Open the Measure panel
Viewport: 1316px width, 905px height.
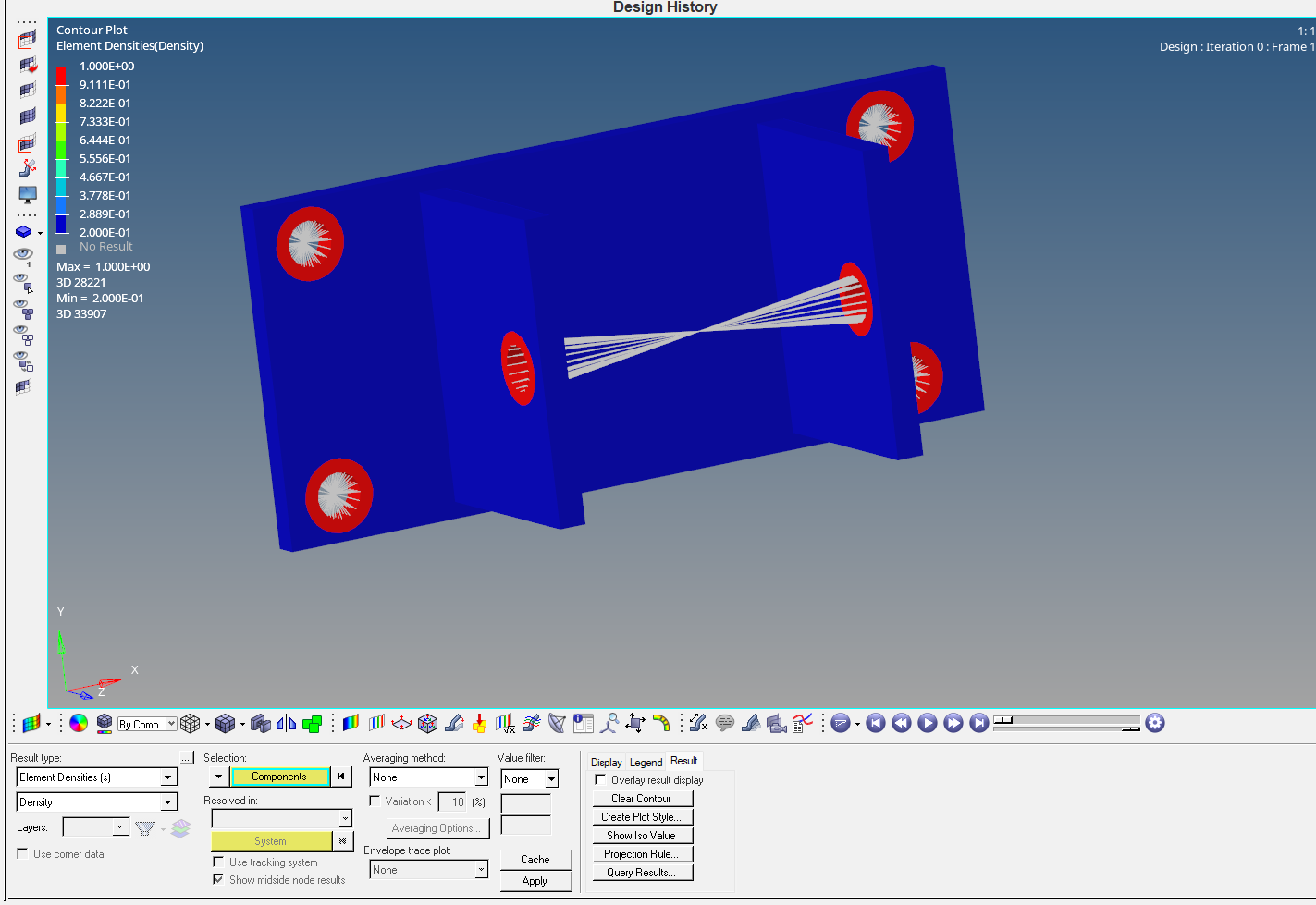(635, 723)
